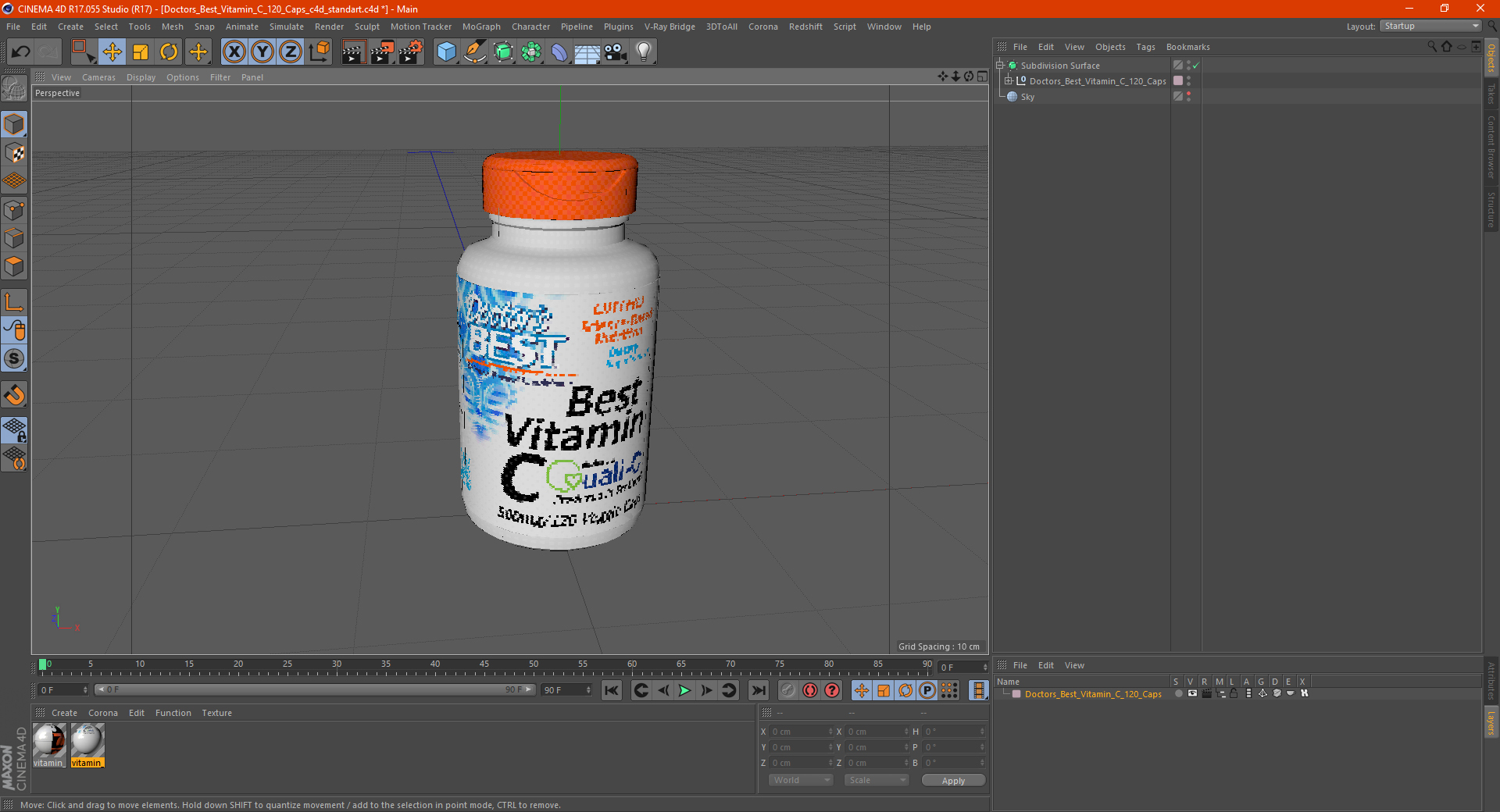
Task: Open the MoGraph menu
Action: (x=481, y=27)
